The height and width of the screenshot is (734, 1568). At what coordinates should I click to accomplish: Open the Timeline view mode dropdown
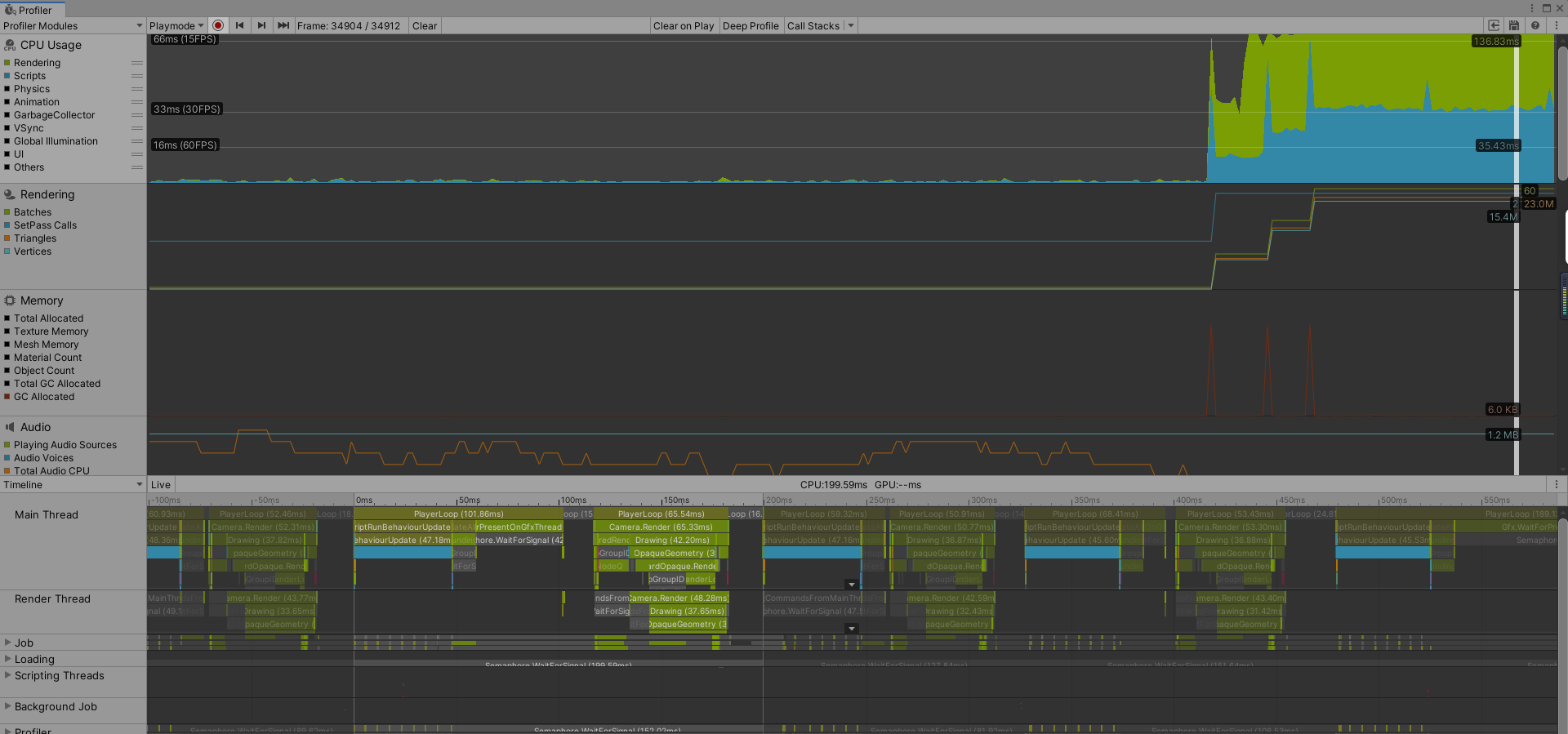(x=73, y=485)
